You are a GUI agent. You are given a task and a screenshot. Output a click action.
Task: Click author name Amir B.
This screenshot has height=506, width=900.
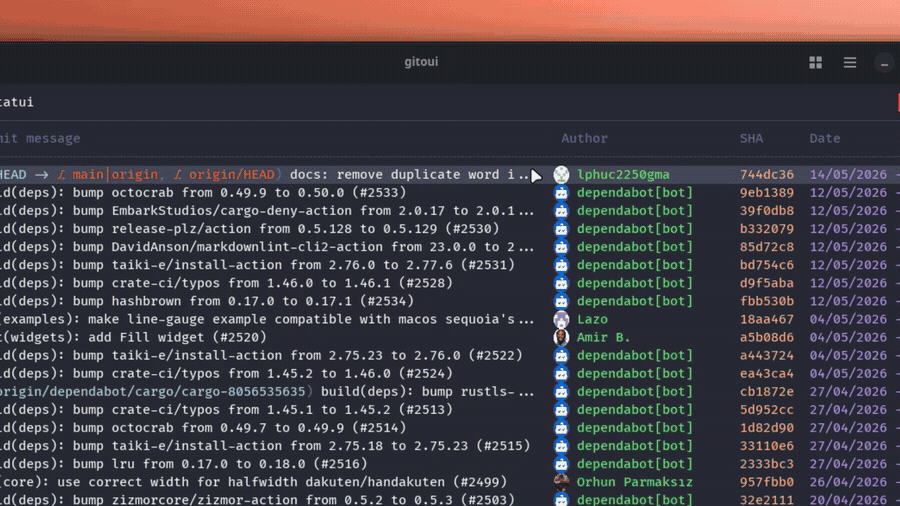point(604,337)
